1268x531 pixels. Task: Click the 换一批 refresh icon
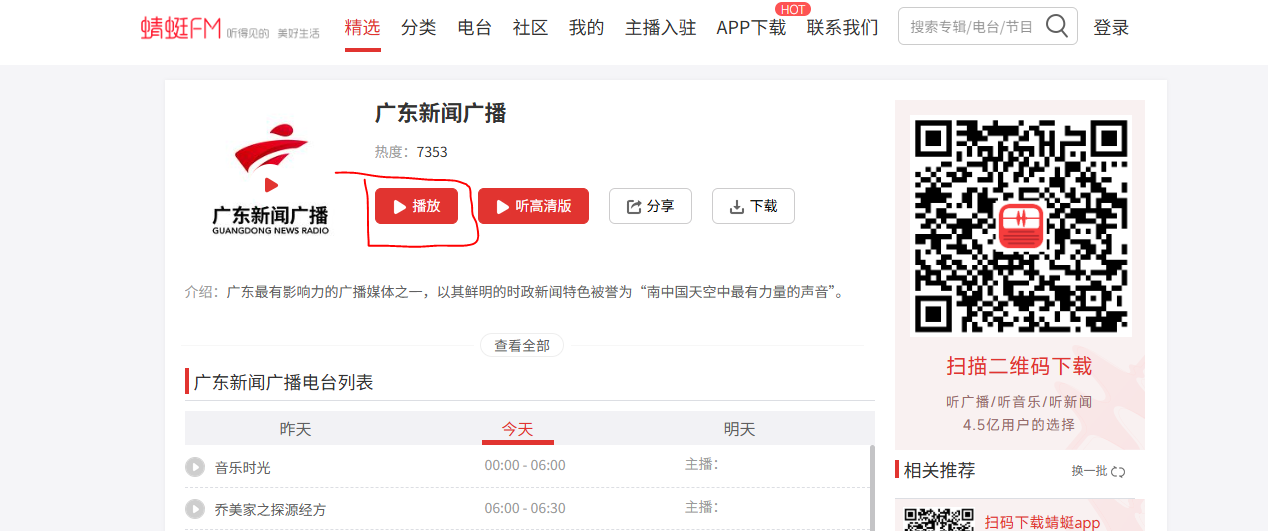(1118, 472)
